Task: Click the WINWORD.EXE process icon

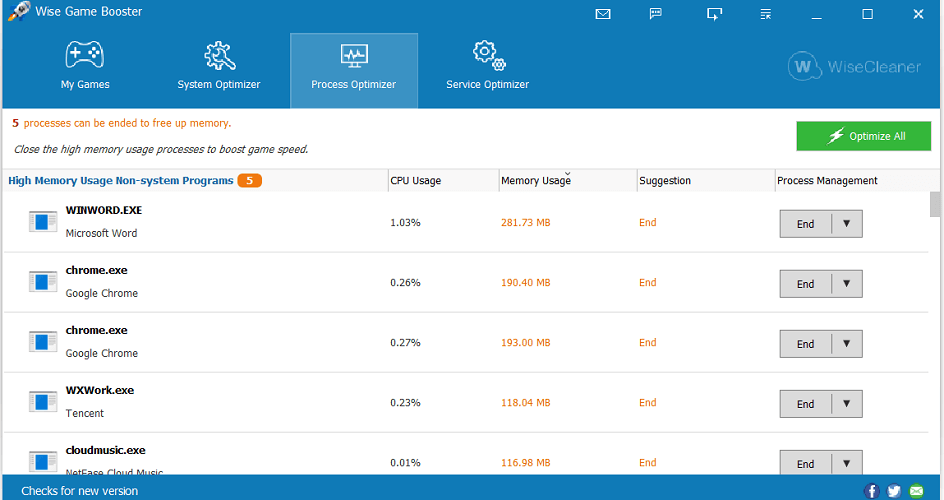Action: (43, 222)
